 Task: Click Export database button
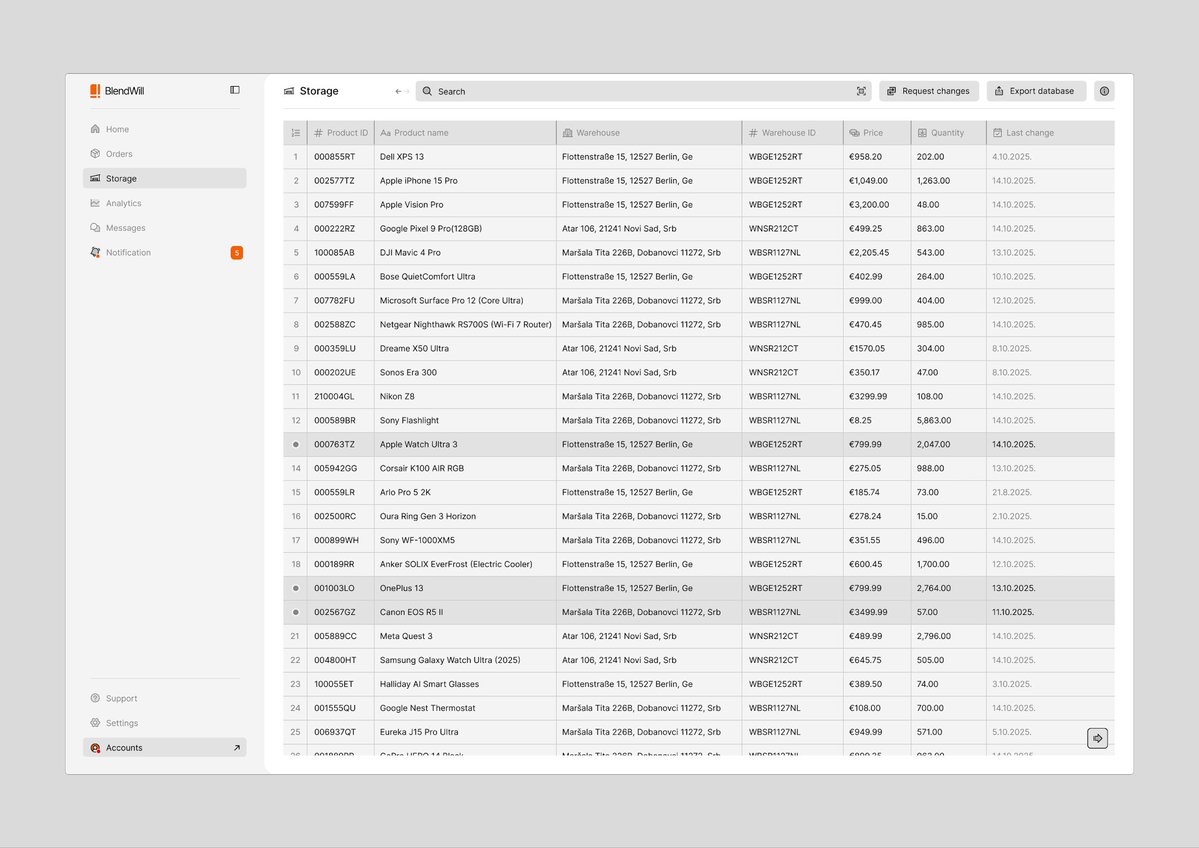pos(1036,91)
